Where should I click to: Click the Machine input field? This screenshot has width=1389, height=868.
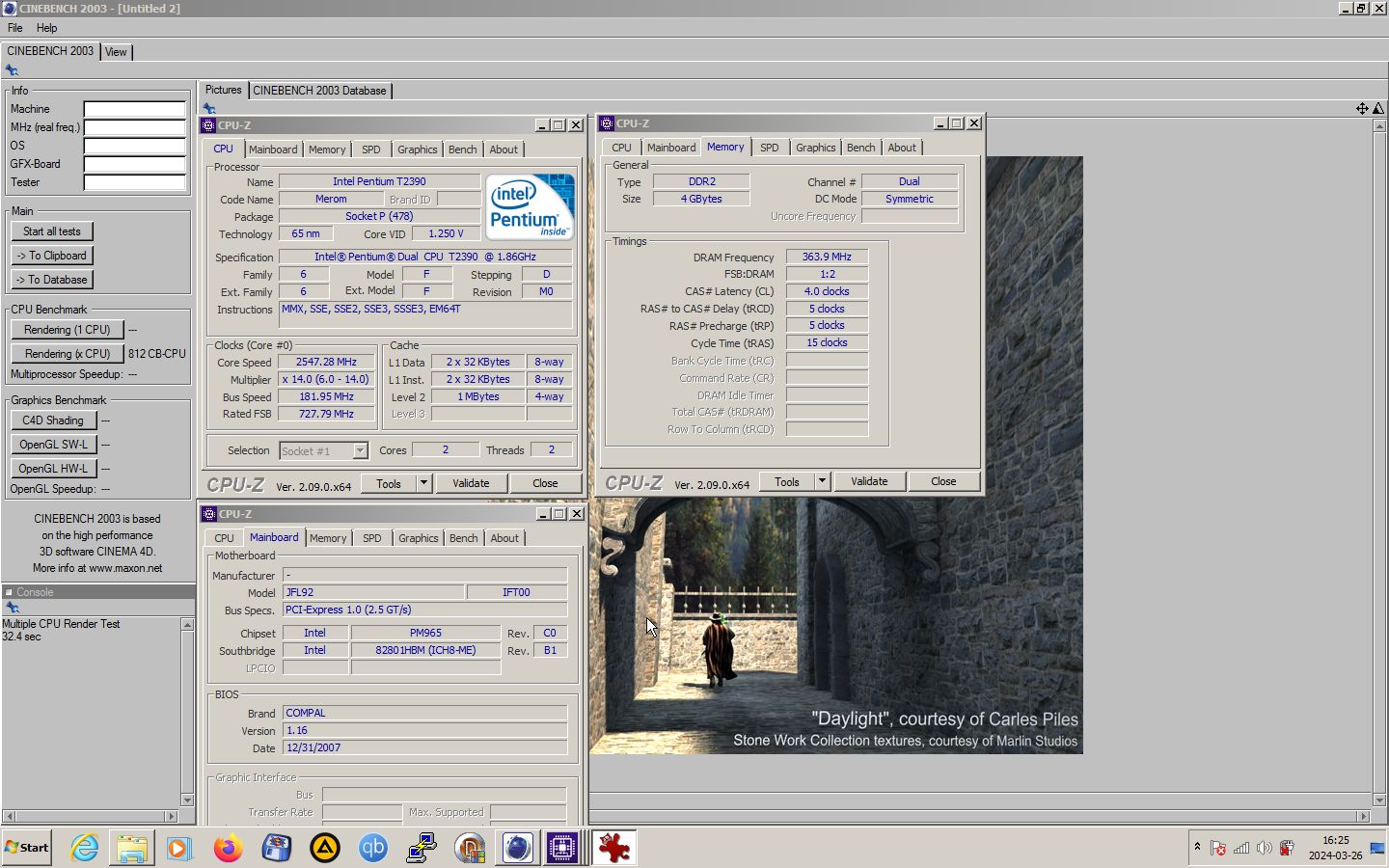tap(134, 109)
